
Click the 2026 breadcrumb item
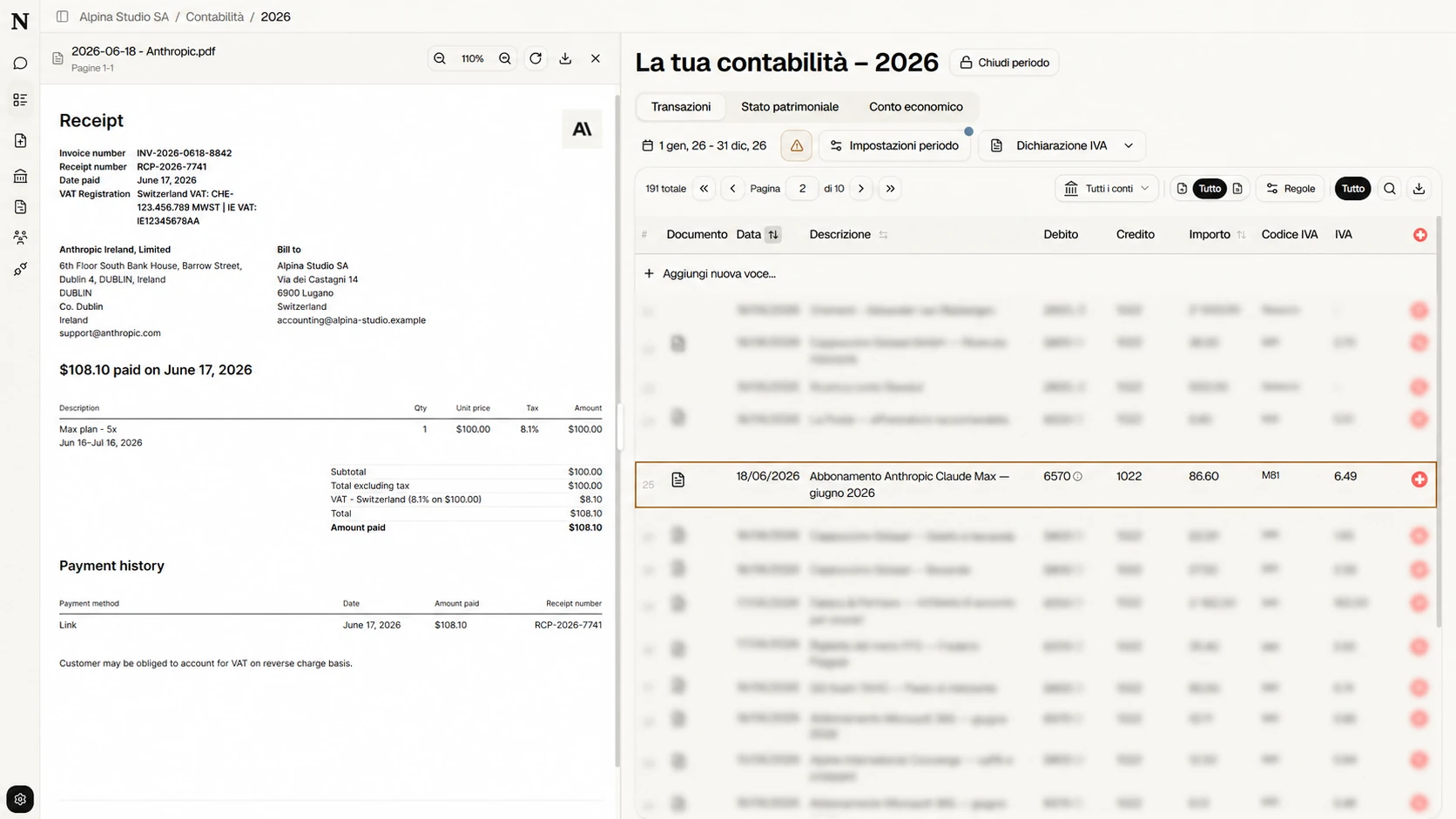pos(275,17)
